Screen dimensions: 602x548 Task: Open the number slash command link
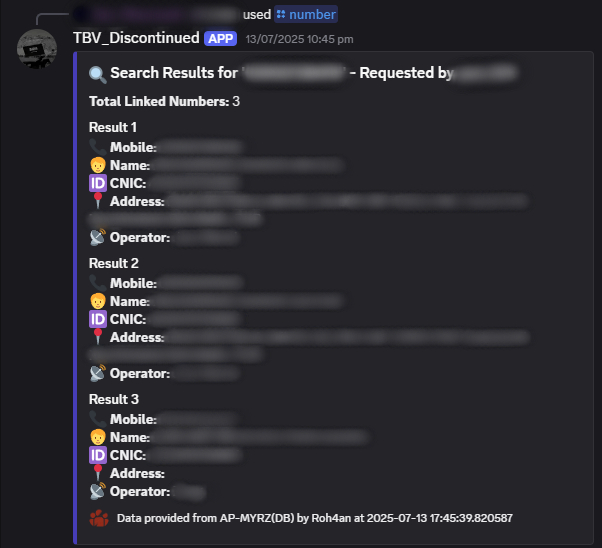click(x=306, y=15)
